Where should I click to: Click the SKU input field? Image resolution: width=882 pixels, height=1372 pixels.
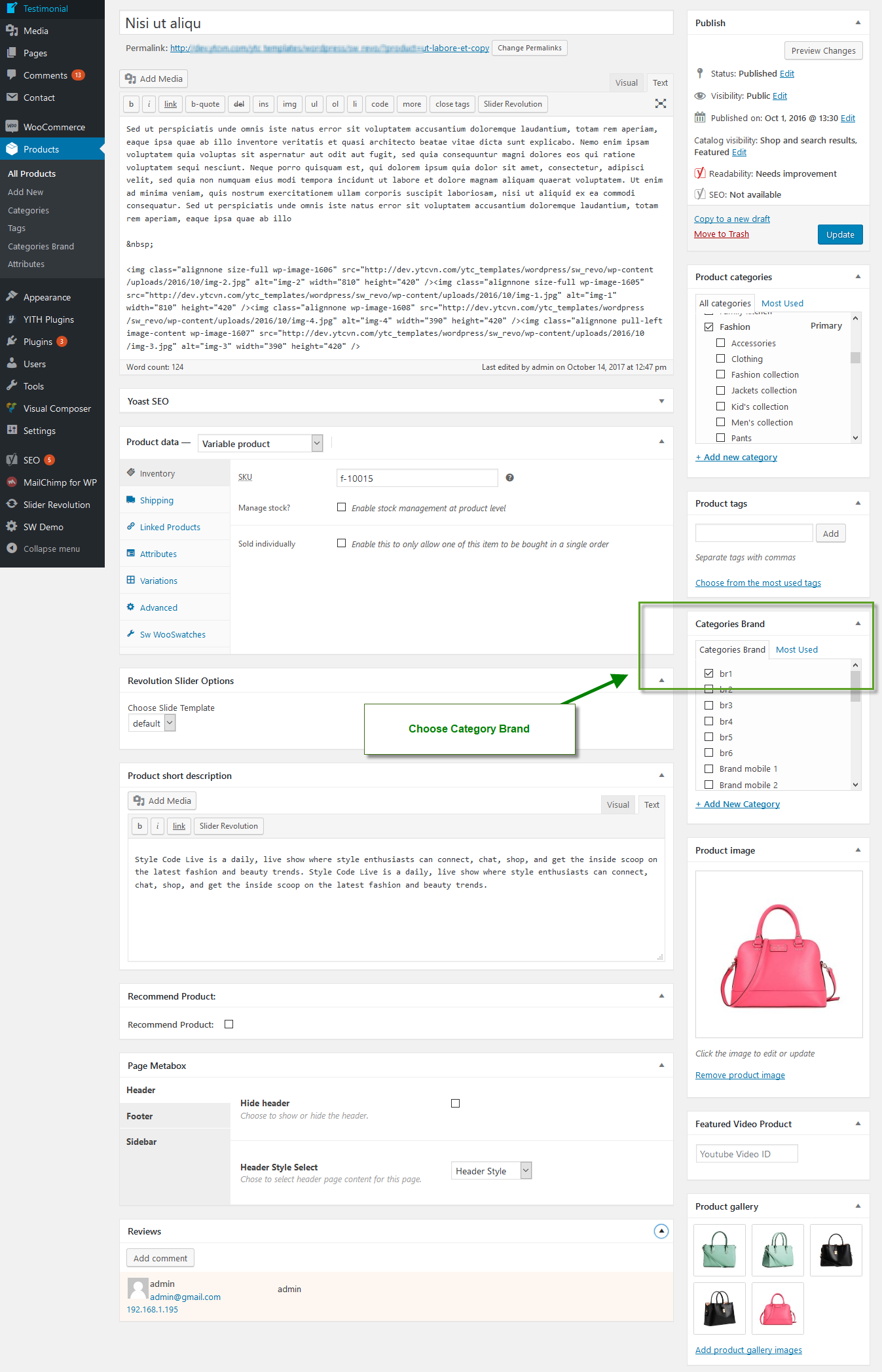417,478
